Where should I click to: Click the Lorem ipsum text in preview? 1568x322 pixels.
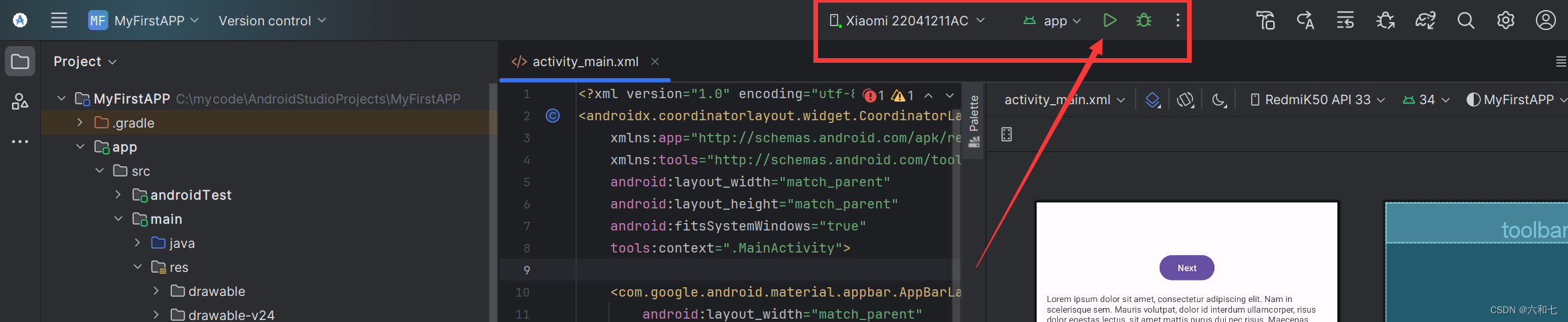click(x=1181, y=309)
